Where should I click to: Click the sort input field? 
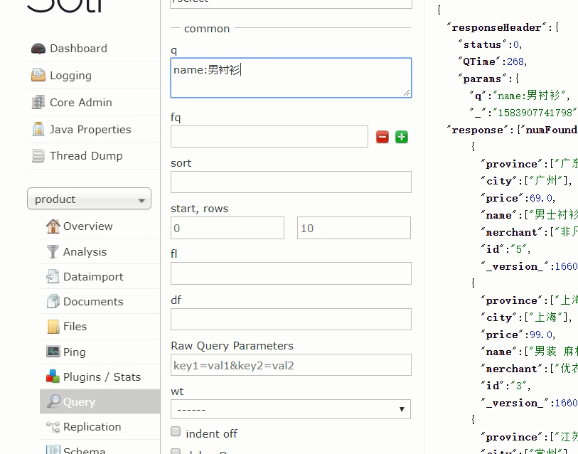point(291,182)
